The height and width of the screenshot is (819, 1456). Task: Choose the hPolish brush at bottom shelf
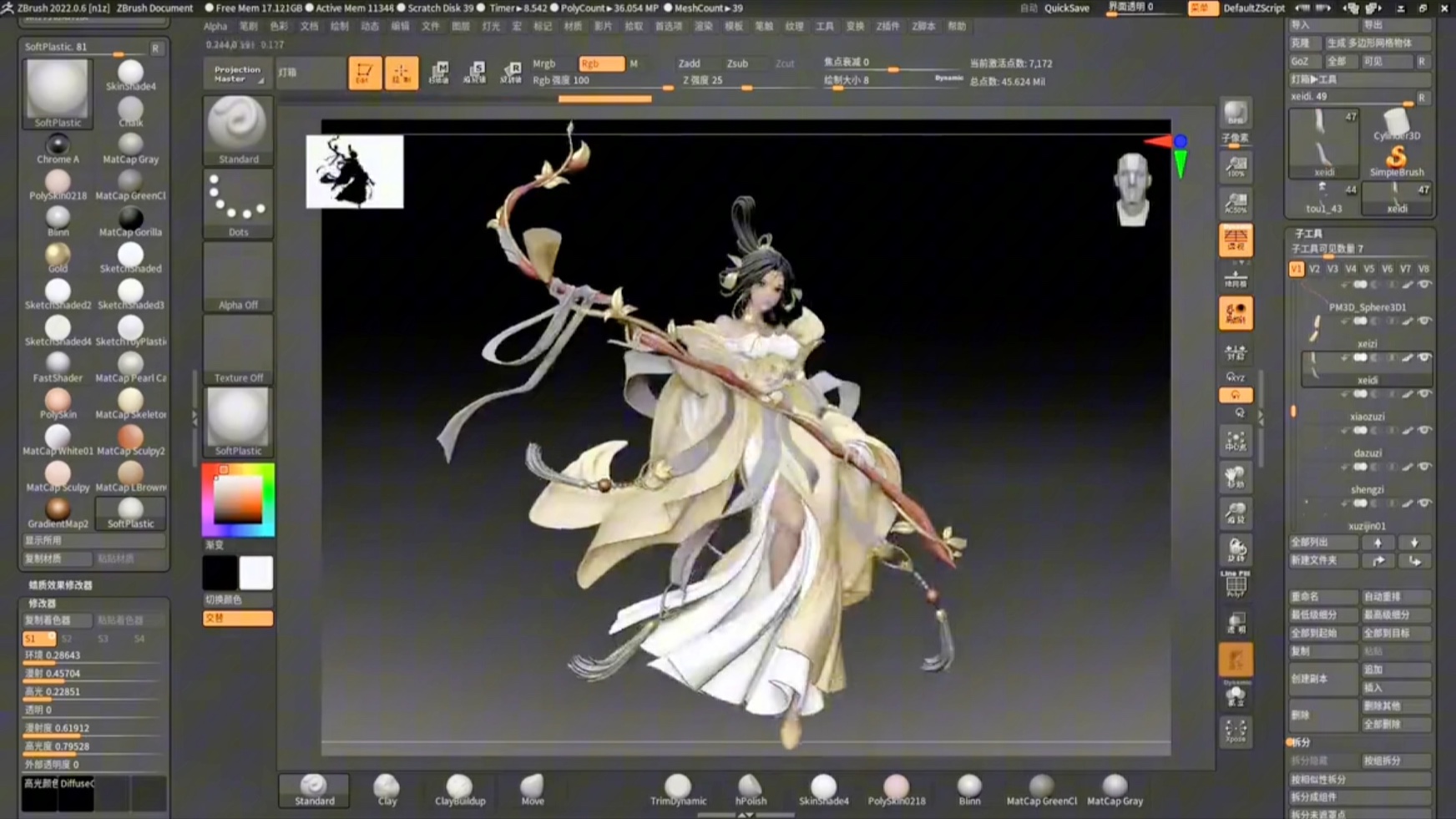751,790
